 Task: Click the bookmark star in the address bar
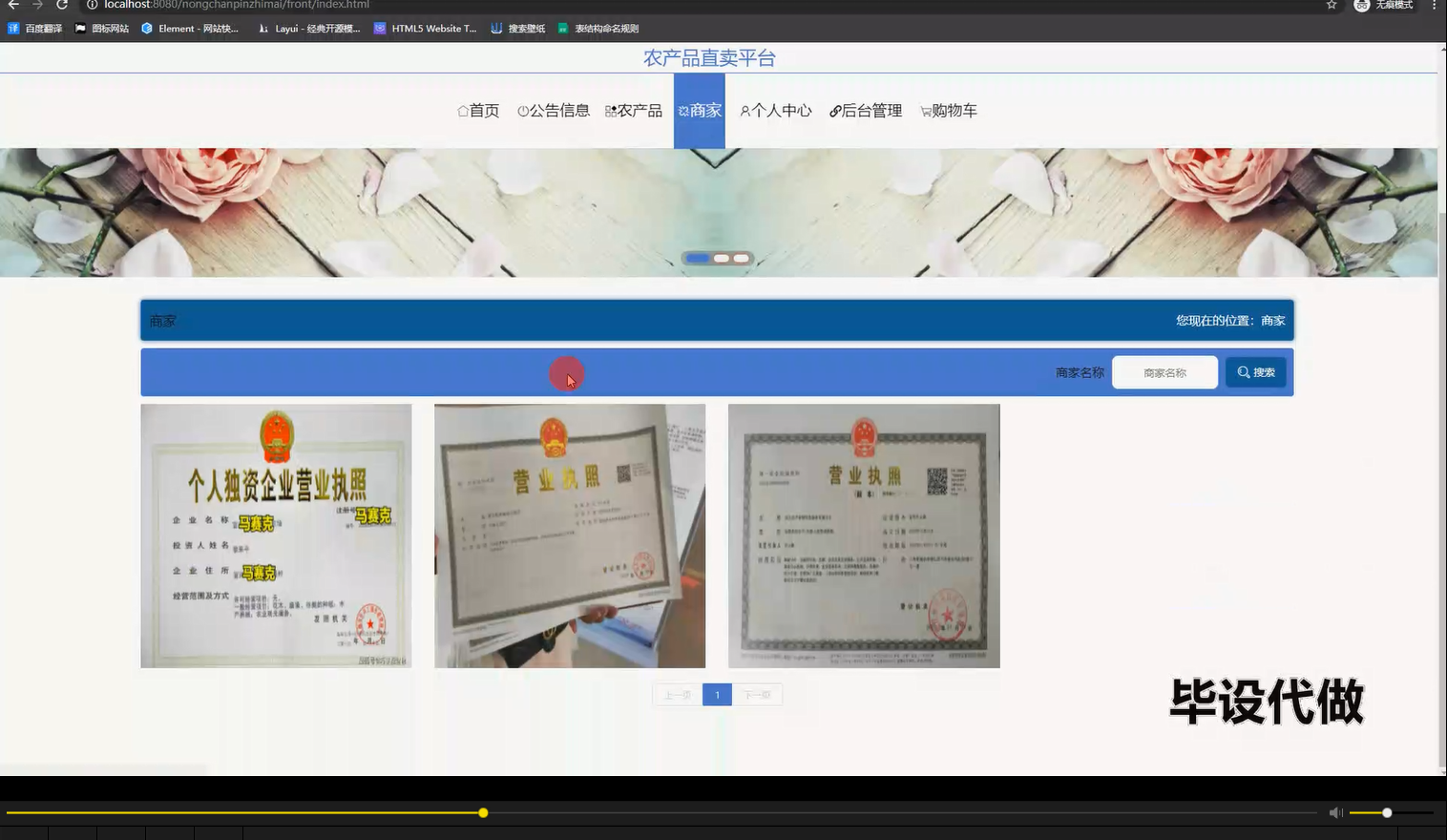pos(1332,6)
